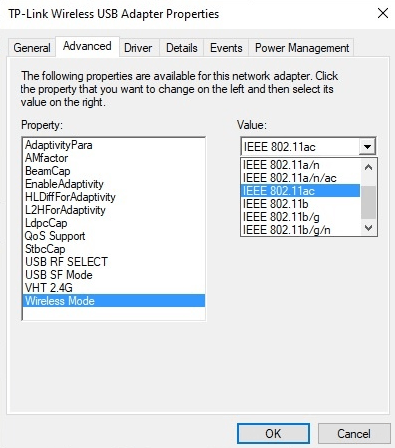Select QoS Support property

114,236
